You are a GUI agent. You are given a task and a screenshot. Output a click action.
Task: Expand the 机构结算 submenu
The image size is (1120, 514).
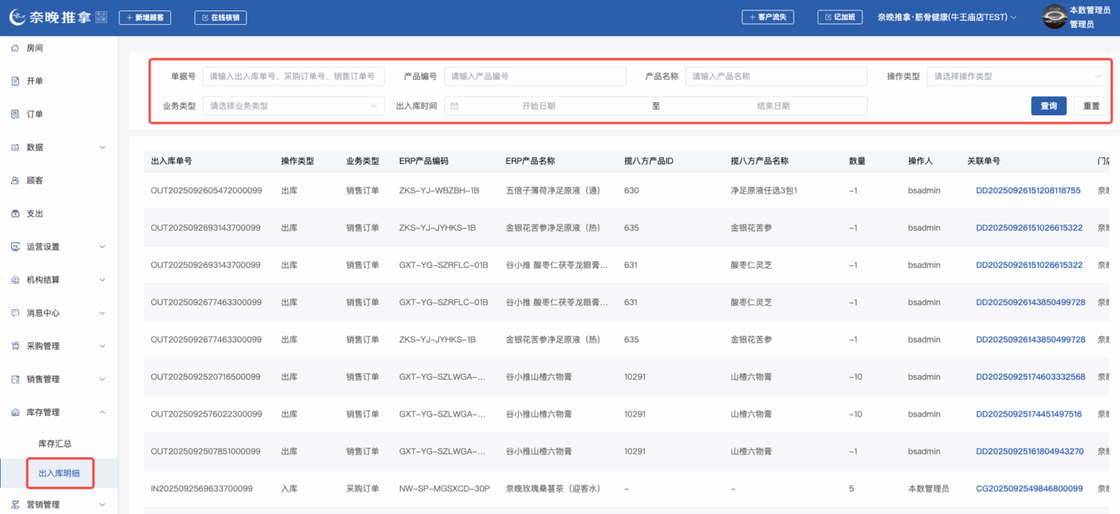pos(102,280)
